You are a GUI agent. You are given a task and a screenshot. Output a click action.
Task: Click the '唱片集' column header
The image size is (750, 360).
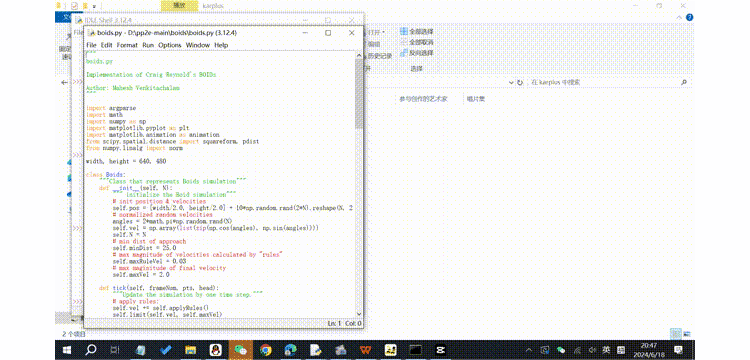point(476,99)
